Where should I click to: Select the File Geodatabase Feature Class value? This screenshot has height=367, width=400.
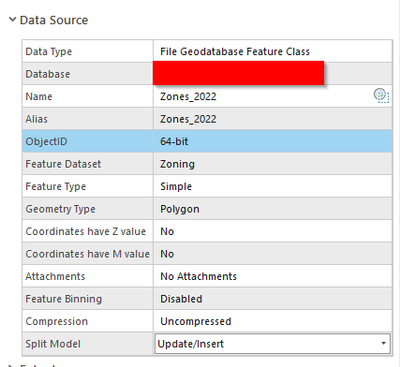click(x=235, y=51)
